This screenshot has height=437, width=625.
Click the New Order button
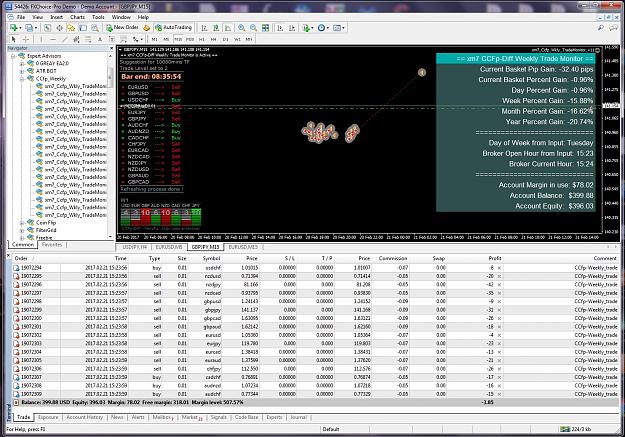coord(122,28)
